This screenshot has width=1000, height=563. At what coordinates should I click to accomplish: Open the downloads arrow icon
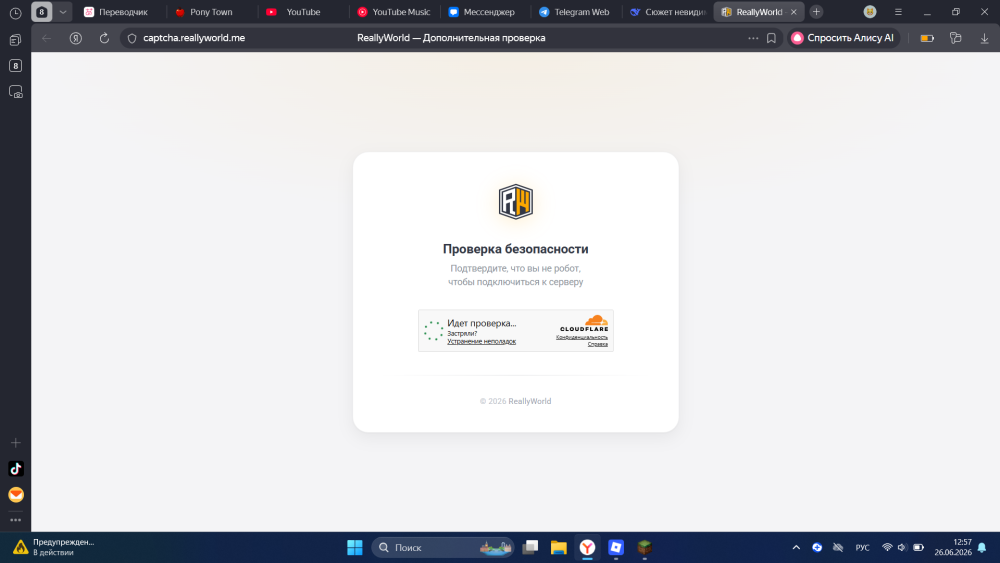tap(984, 38)
